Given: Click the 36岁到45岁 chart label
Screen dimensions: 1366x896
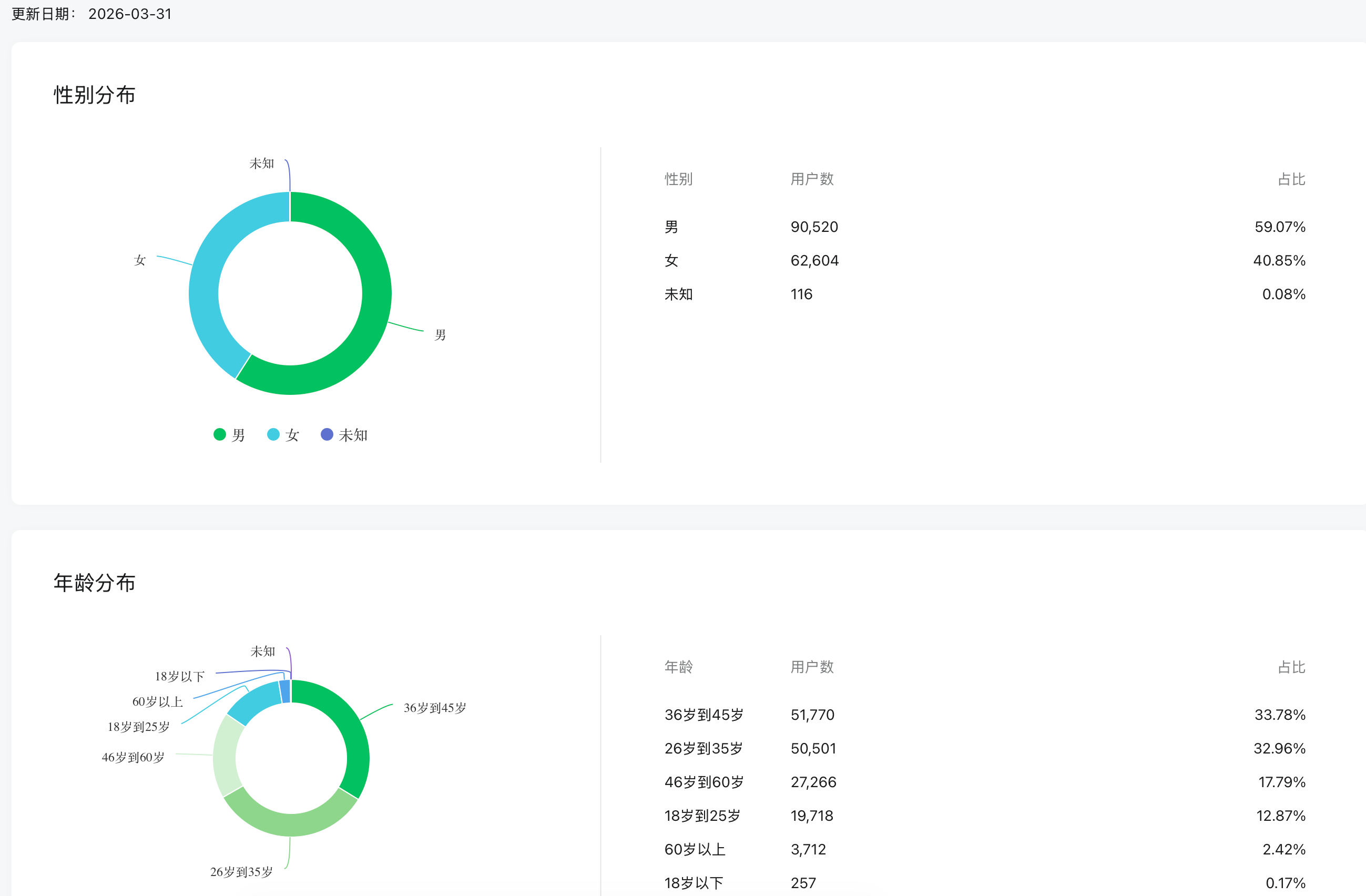Looking at the screenshot, I should coord(434,708).
